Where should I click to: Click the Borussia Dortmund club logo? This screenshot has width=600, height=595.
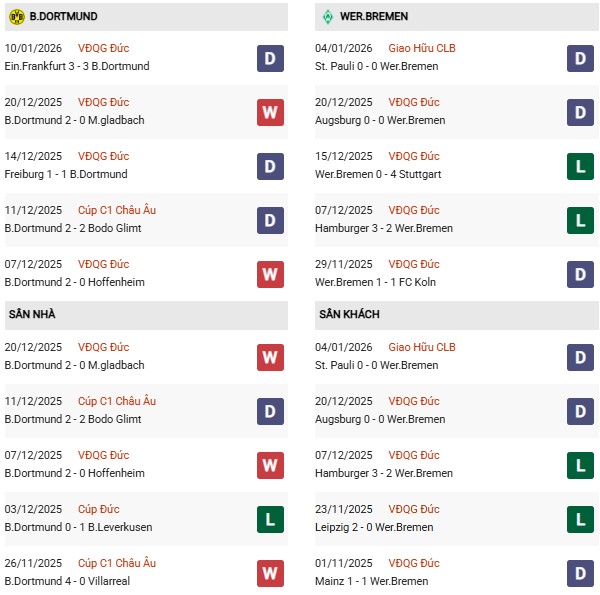pos(16,17)
